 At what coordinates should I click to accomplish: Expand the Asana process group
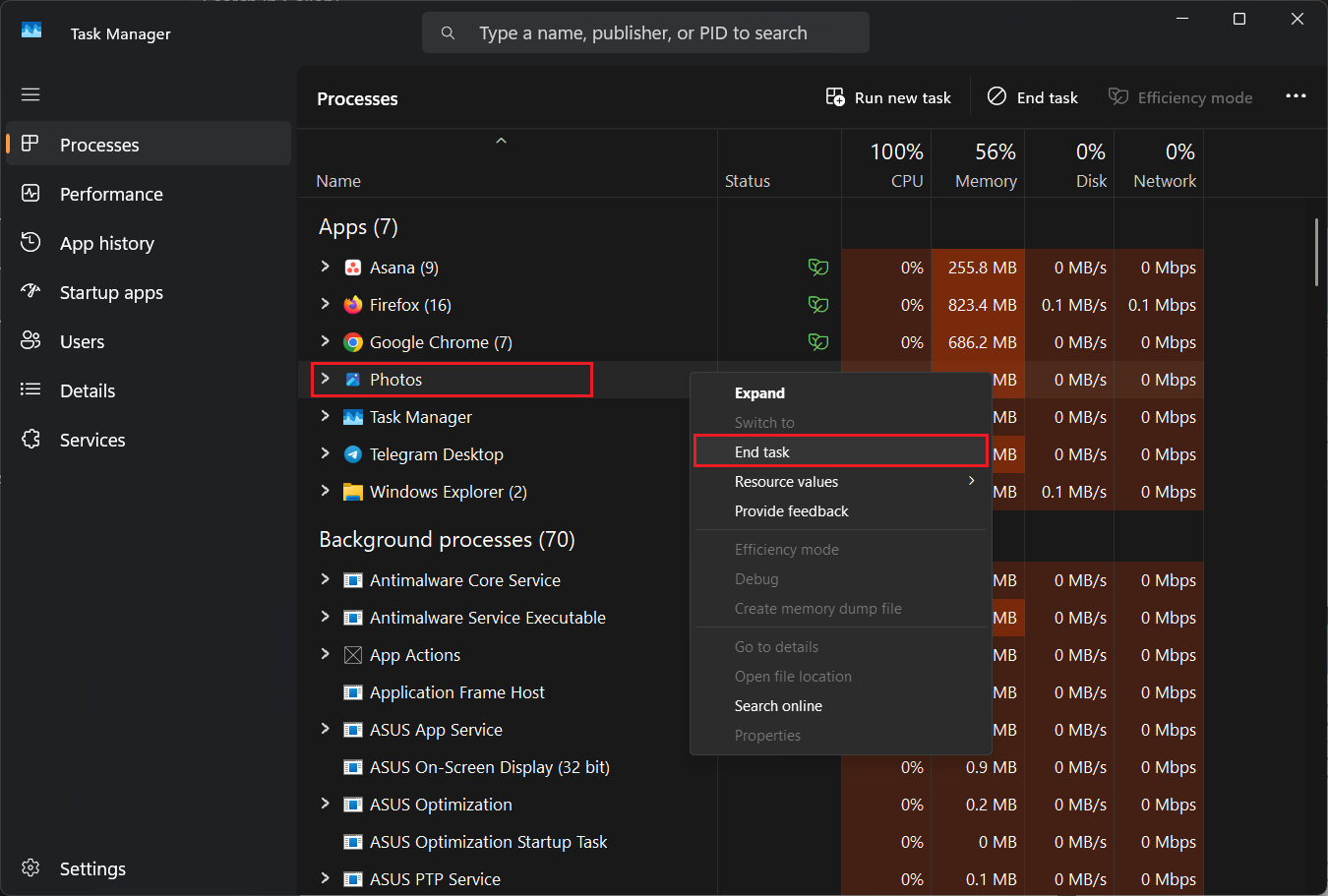(326, 267)
